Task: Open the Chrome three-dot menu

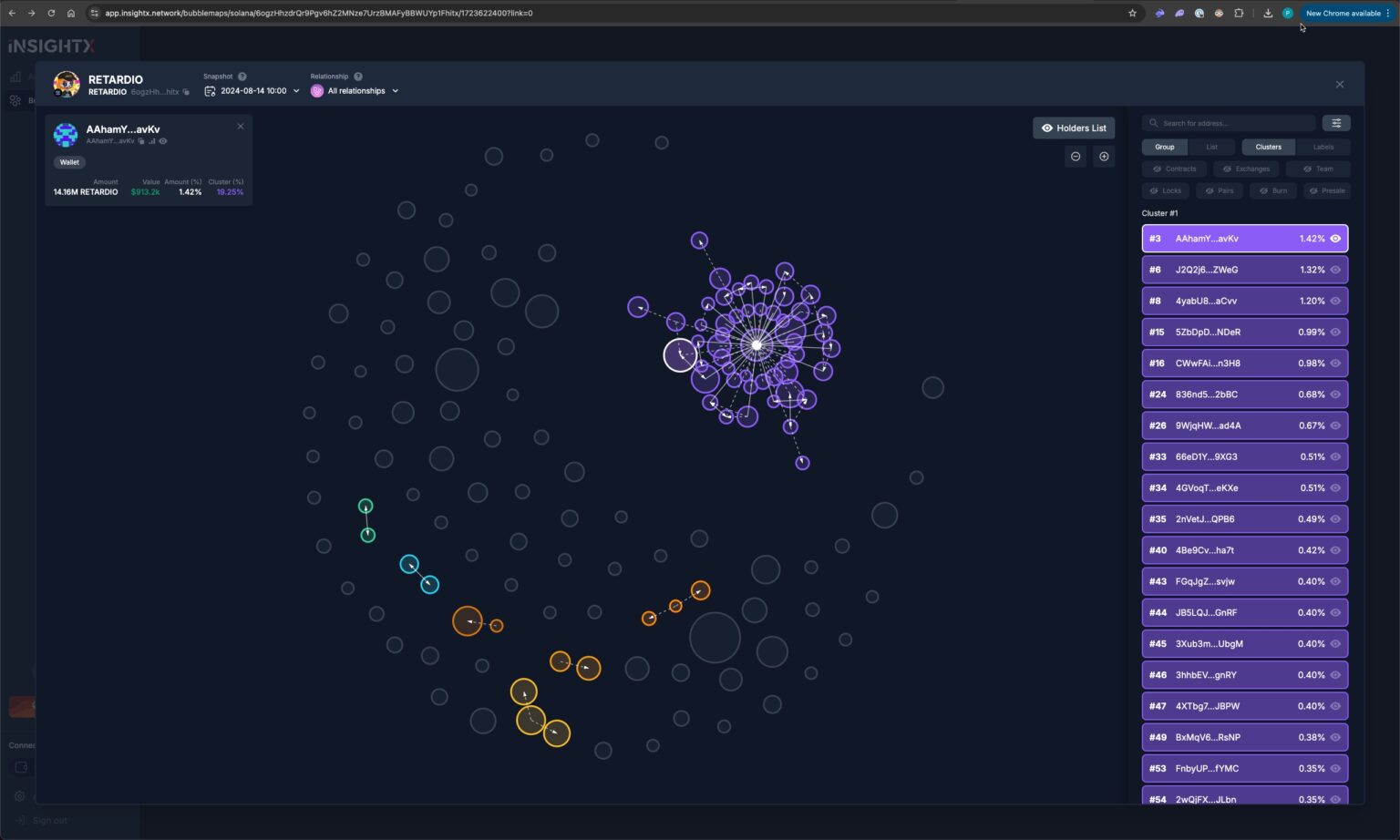Action: click(x=1388, y=13)
